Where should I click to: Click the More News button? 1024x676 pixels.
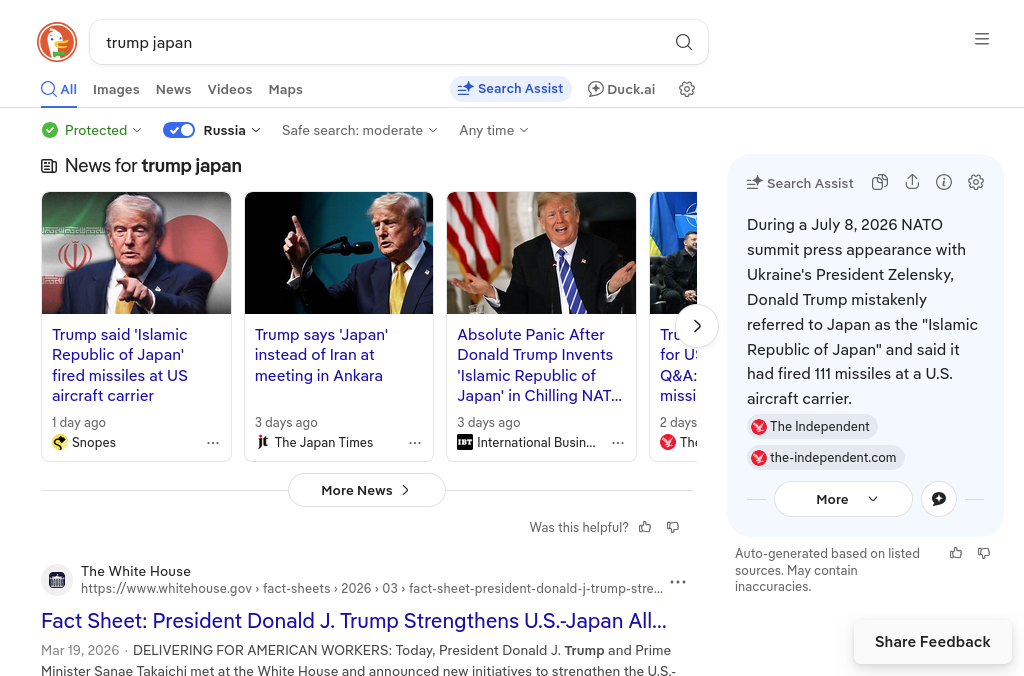click(366, 491)
